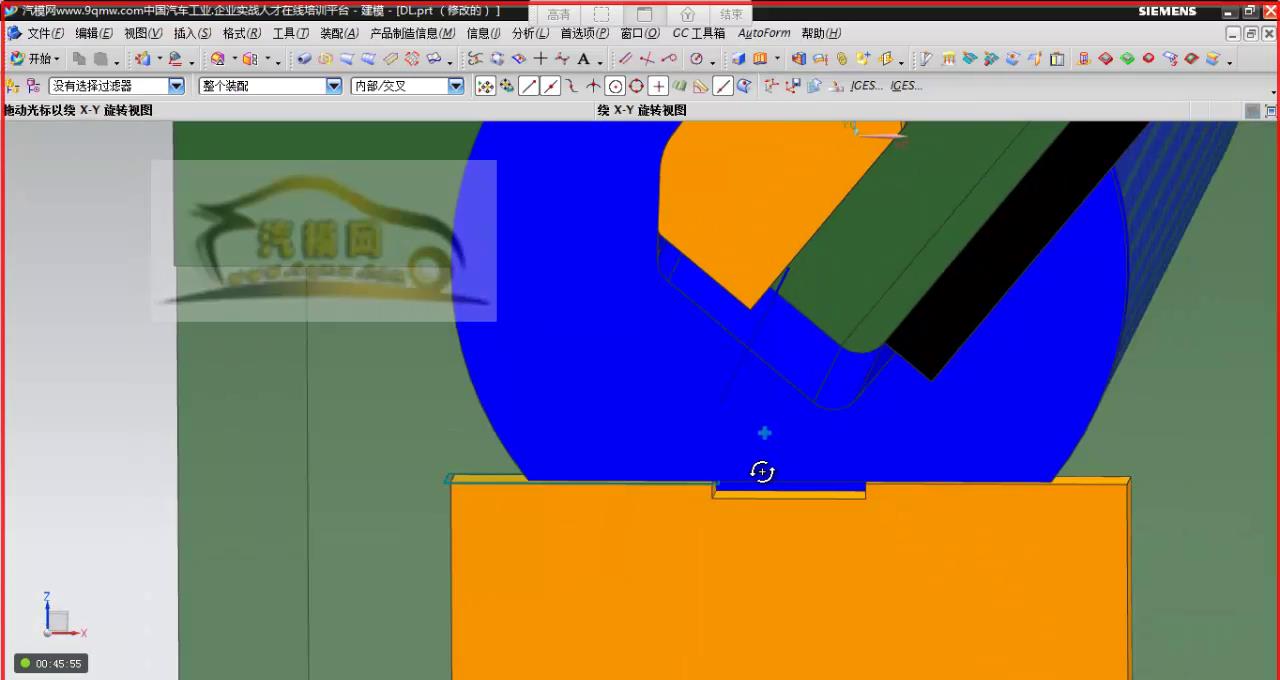Viewport: 1280px width, 680px height.
Task: Click the first IGES import button
Action: click(x=866, y=86)
